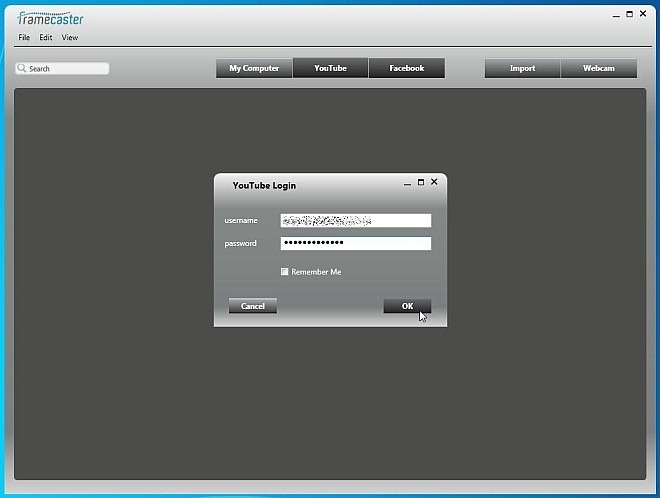Click the Framecaster logo
The image size is (660, 498).
(x=51, y=19)
